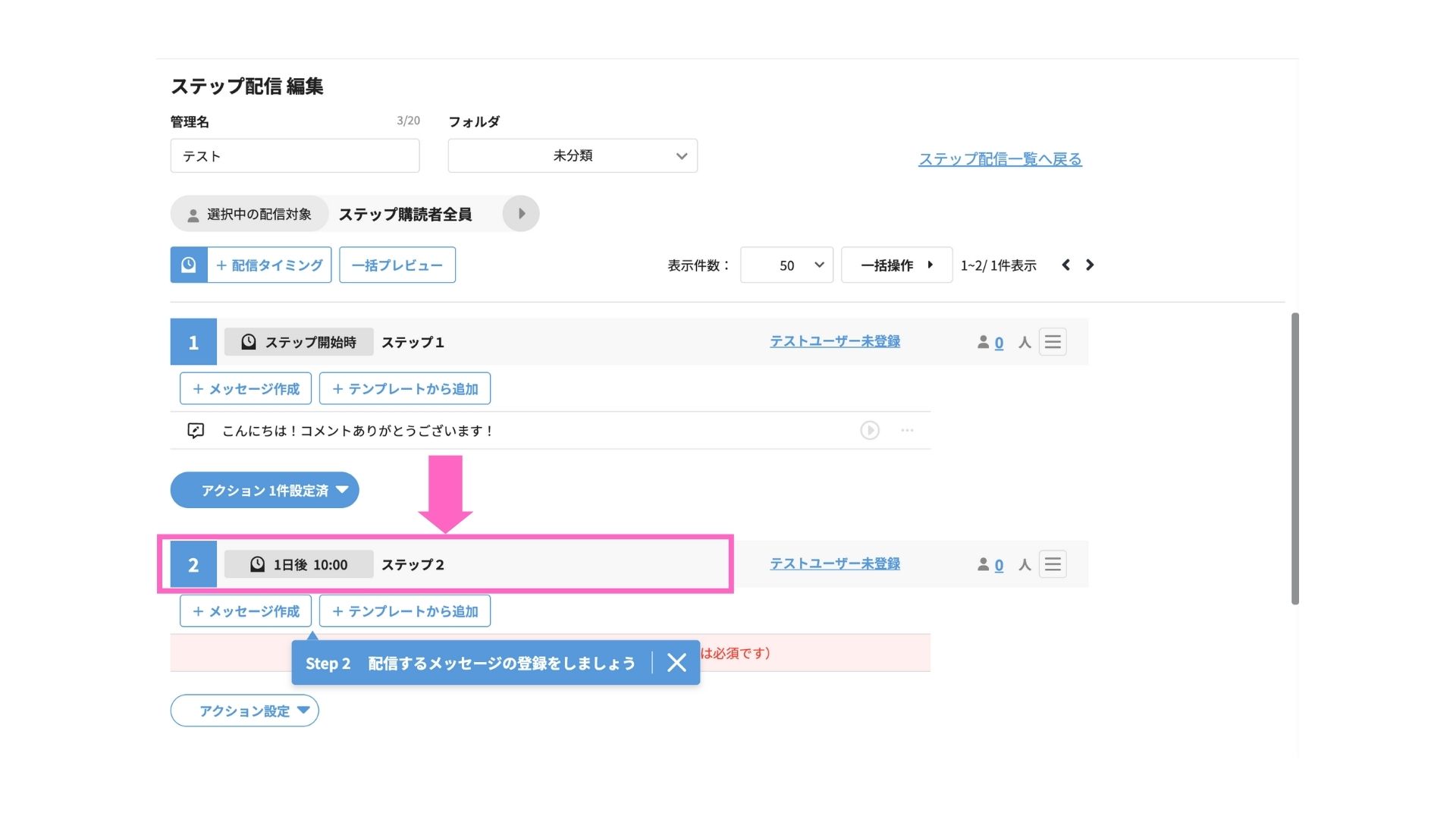The image size is (1456, 819).
Task: Click the vertical scrollbar on the right
Action: coord(1295,458)
